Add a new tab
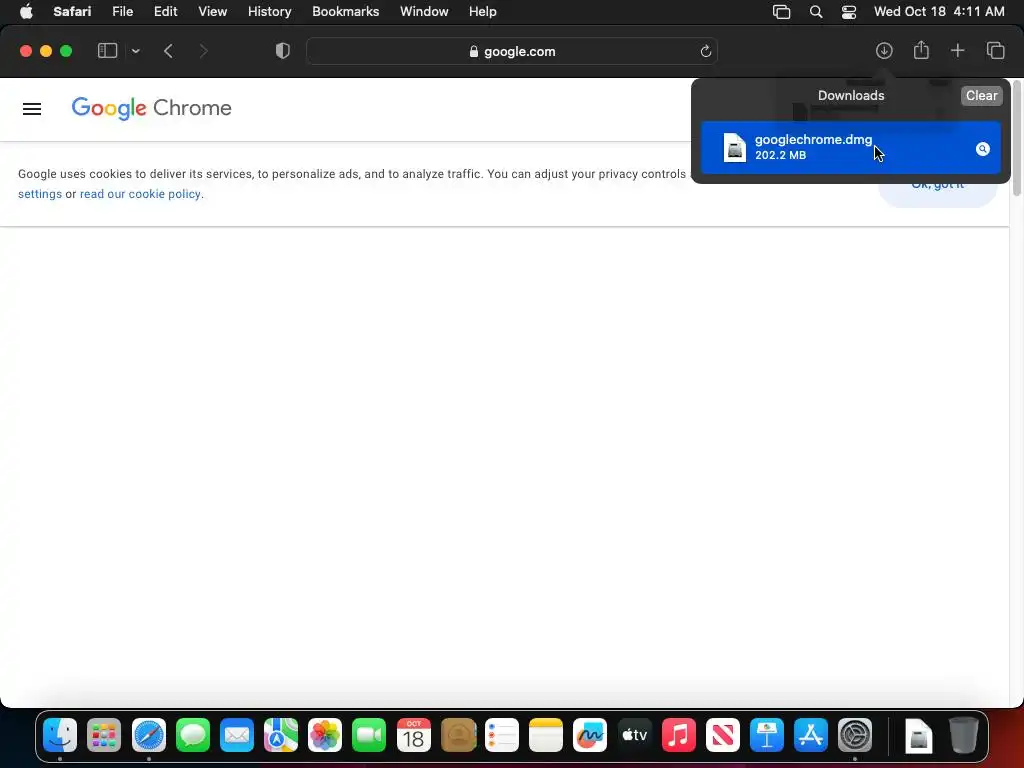The width and height of the screenshot is (1024, 768). tap(957, 50)
